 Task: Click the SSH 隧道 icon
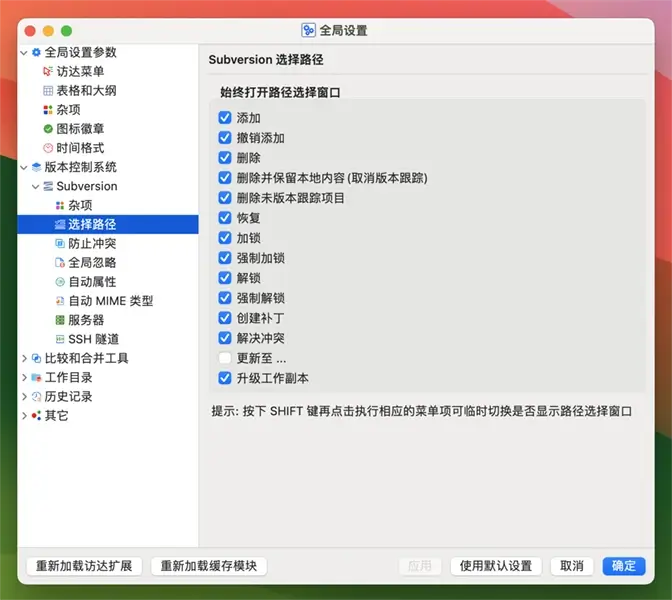60,339
